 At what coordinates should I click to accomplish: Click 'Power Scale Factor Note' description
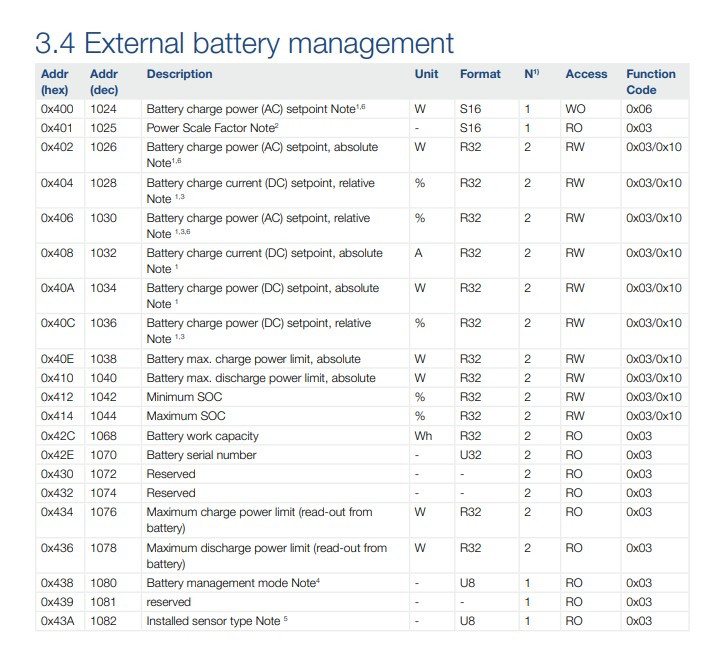click(212, 128)
